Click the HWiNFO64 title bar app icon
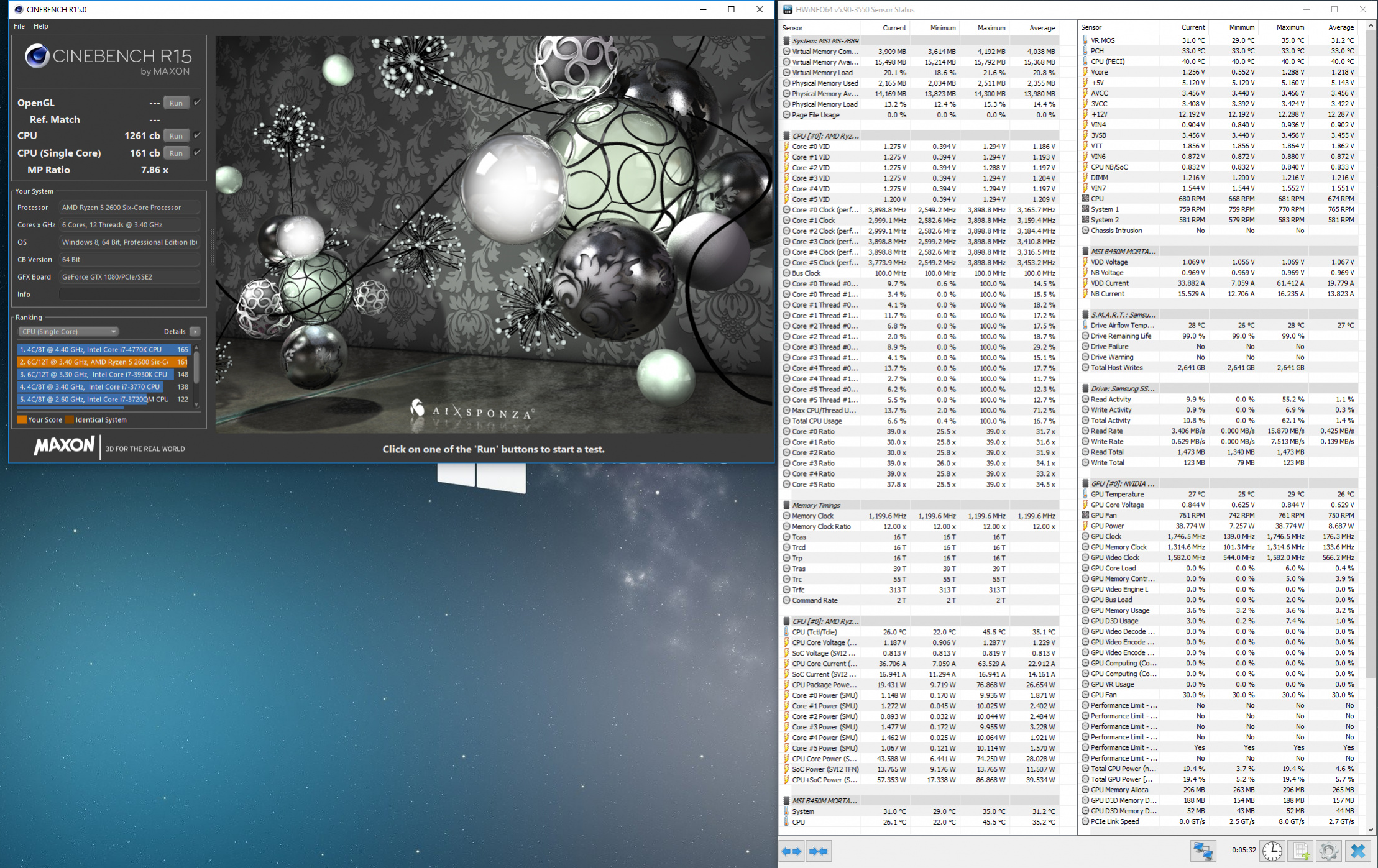Screen dimensions: 1378x868 point(788,9)
